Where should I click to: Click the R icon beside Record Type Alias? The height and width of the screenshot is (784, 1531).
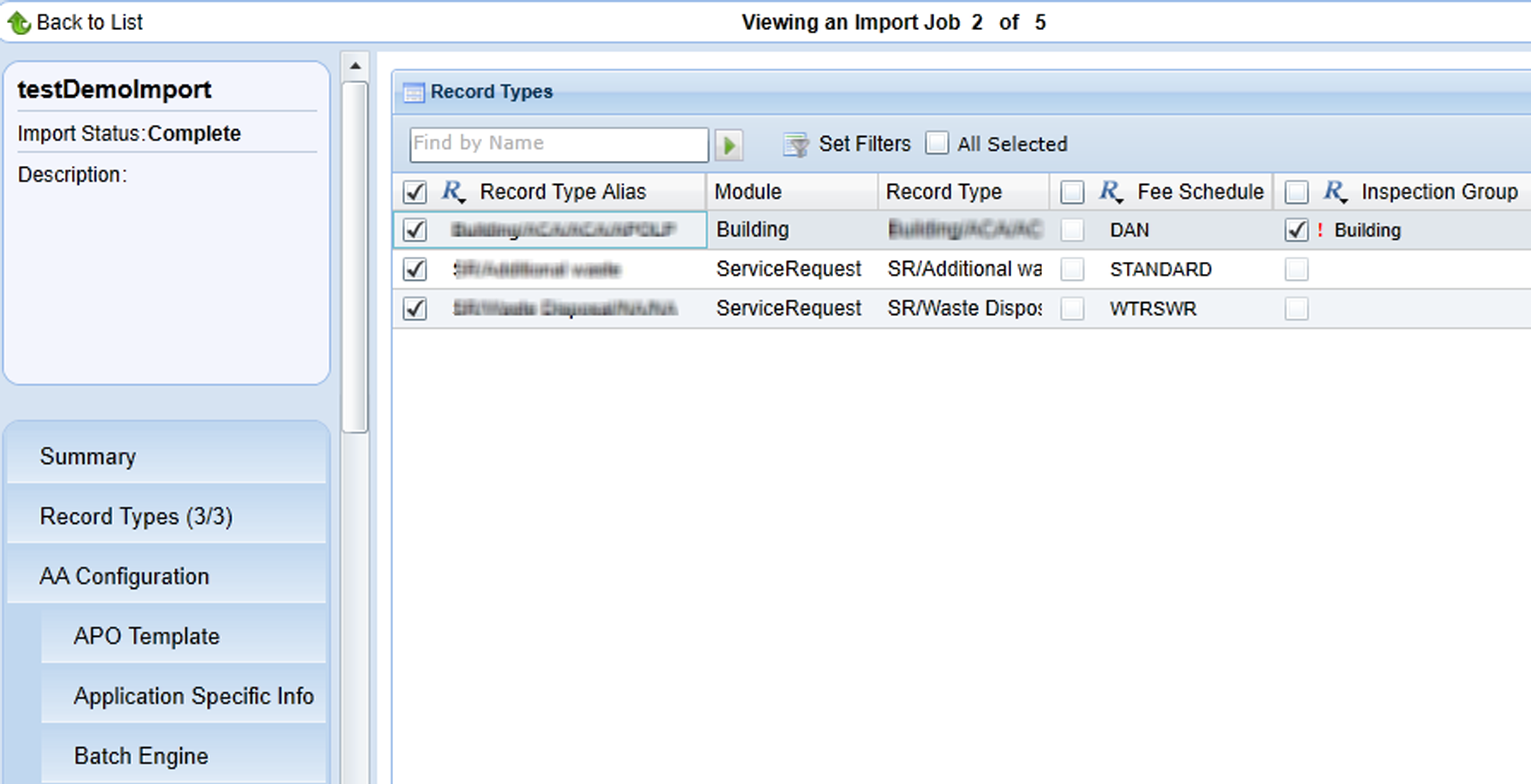pyautogui.click(x=453, y=192)
